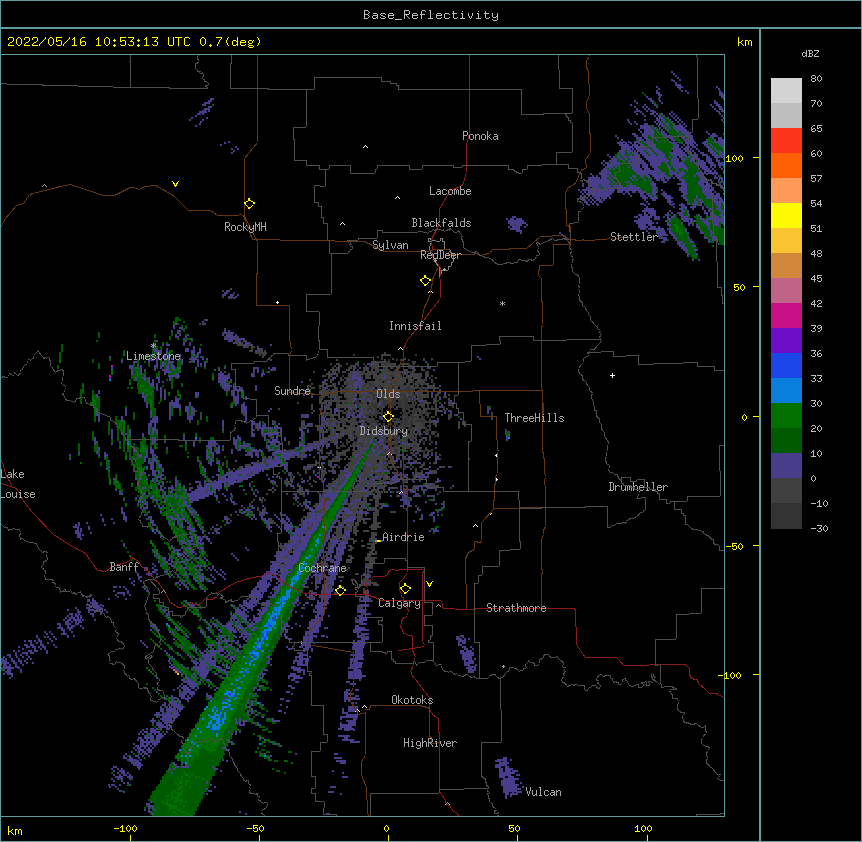This screenshot has height=842, width=862.
Task: Click the 0.7(deg) elevation angle text
Action: 230,42
